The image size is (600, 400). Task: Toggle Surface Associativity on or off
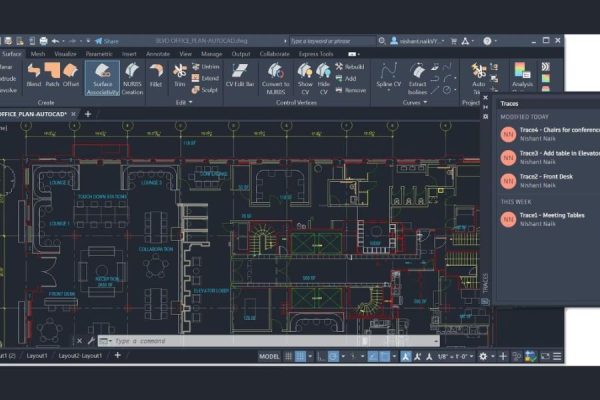click(x=102, y=76)
